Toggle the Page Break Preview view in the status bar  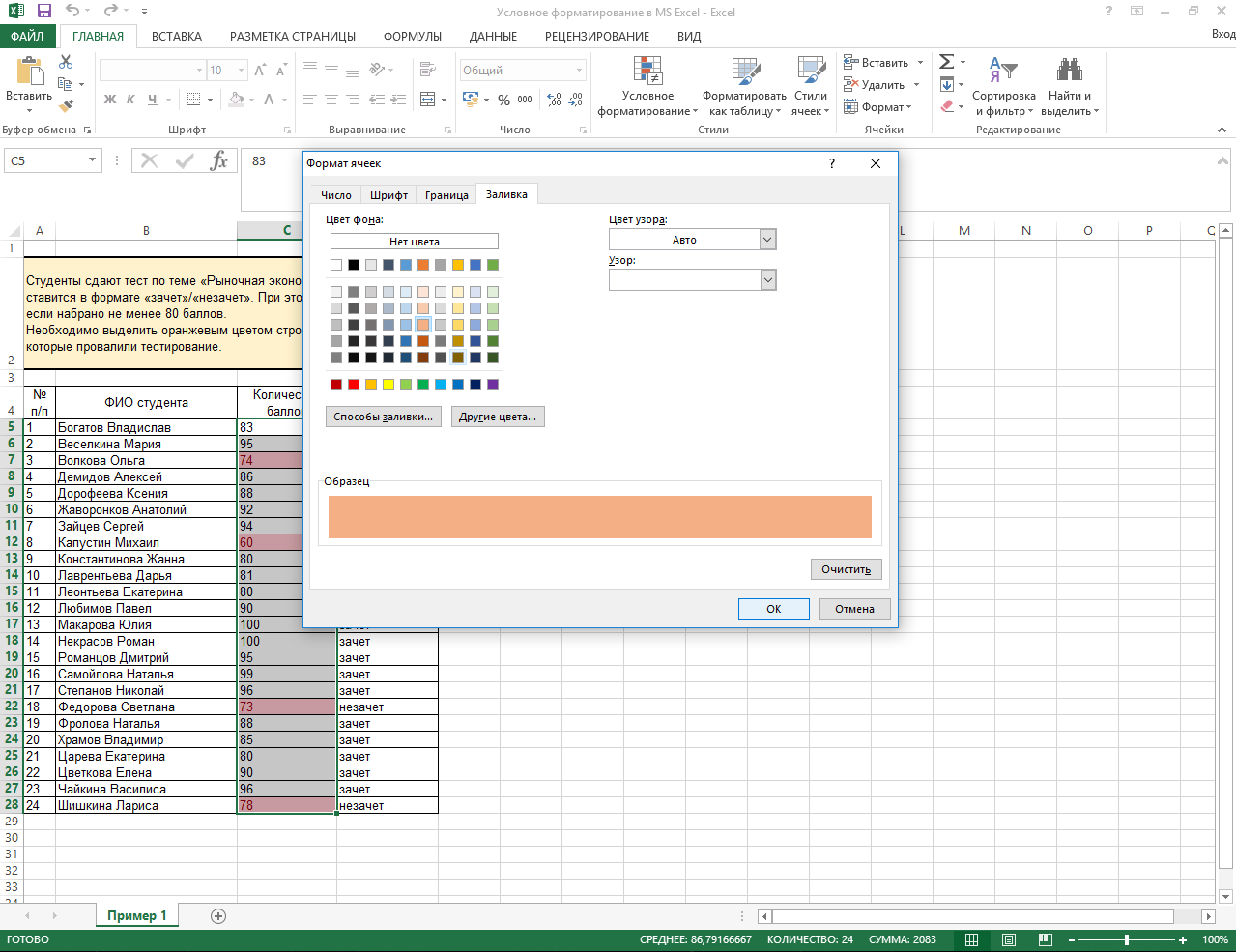coord(1045,939)
